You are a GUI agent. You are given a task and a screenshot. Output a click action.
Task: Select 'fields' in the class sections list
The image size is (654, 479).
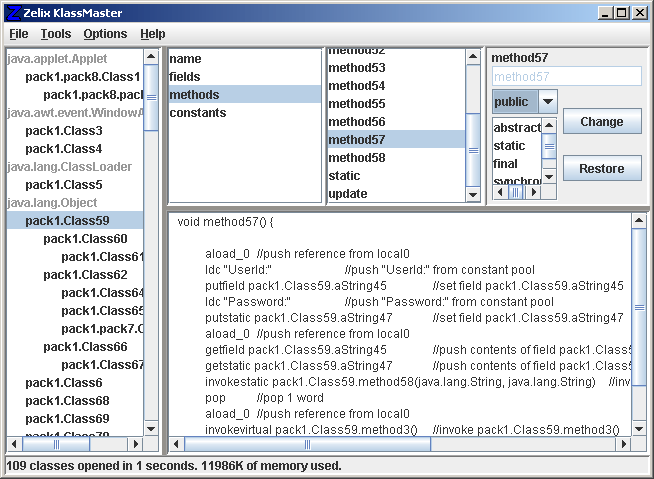pyautogui.click(x=245, y=76)
